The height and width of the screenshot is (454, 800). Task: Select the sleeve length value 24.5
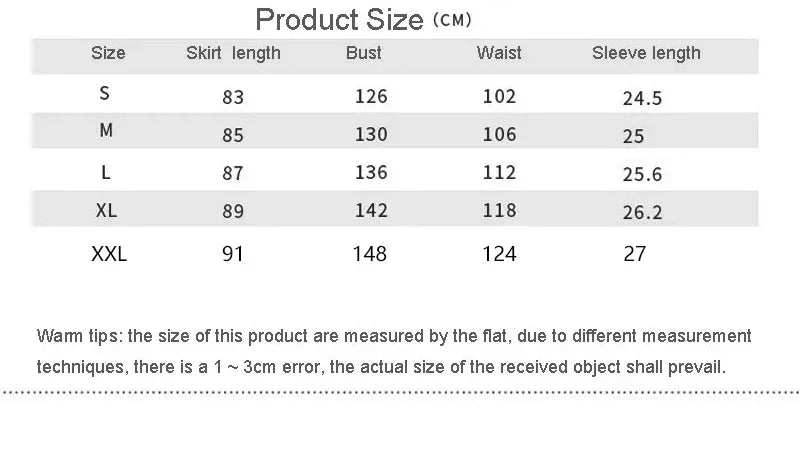pos(643,99)
